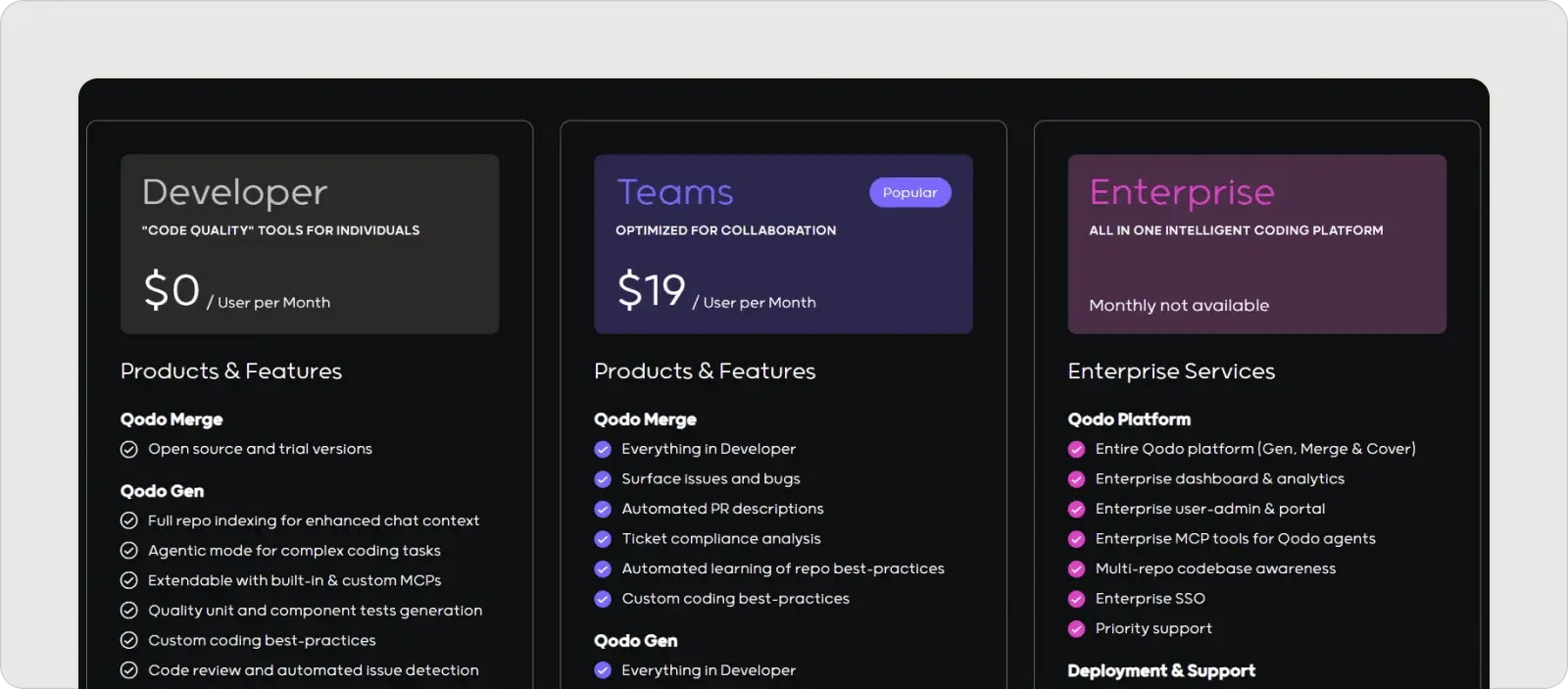Click 'OPTIMIZED FOR COLLABORATION' tagline

point(726,230)
